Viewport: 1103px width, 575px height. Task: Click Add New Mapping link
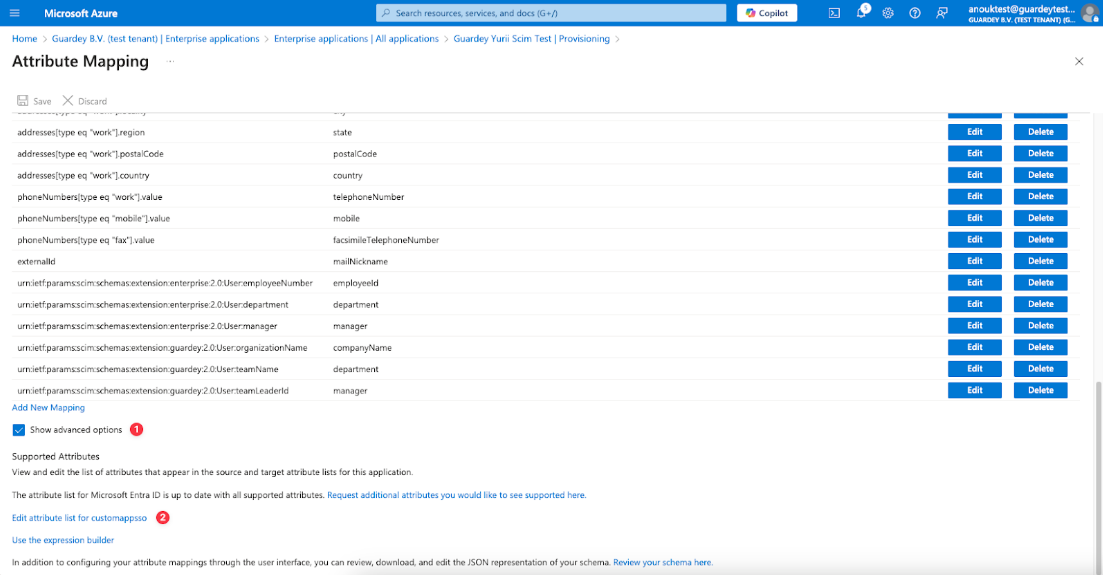point(48,408)
